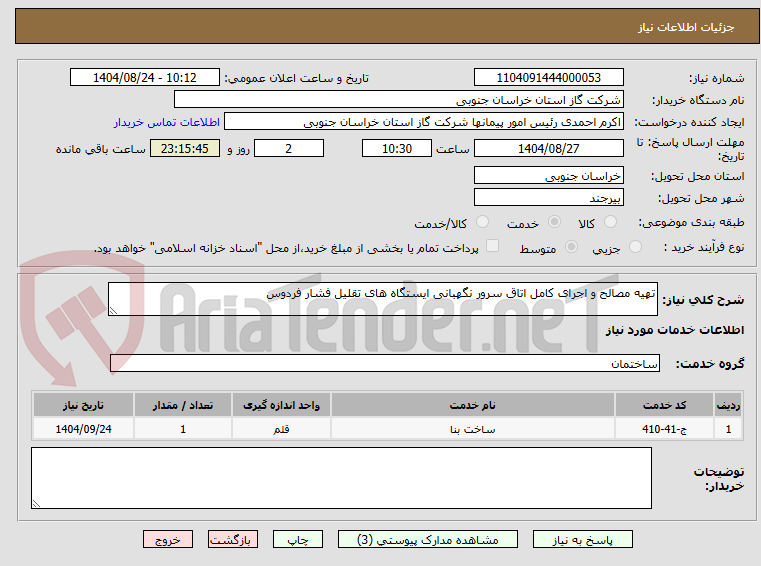Image resolution: width=761 pixels, height=566 pixels.
Task: Click the واحد اندازه گیری column header
Action: pyautogui.click(x=281, y=405)
